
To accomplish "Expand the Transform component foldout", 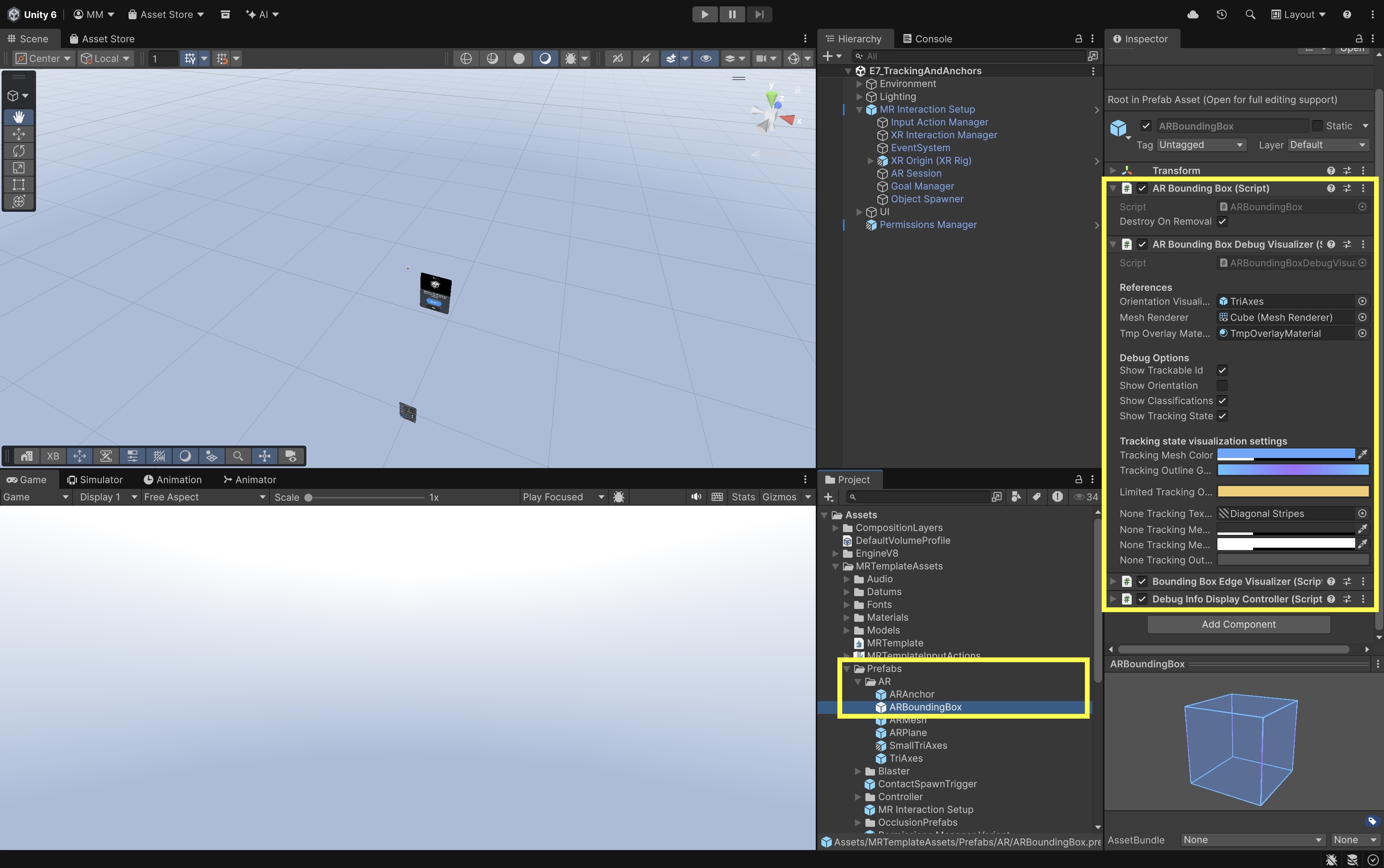I will pos(1112,171).
